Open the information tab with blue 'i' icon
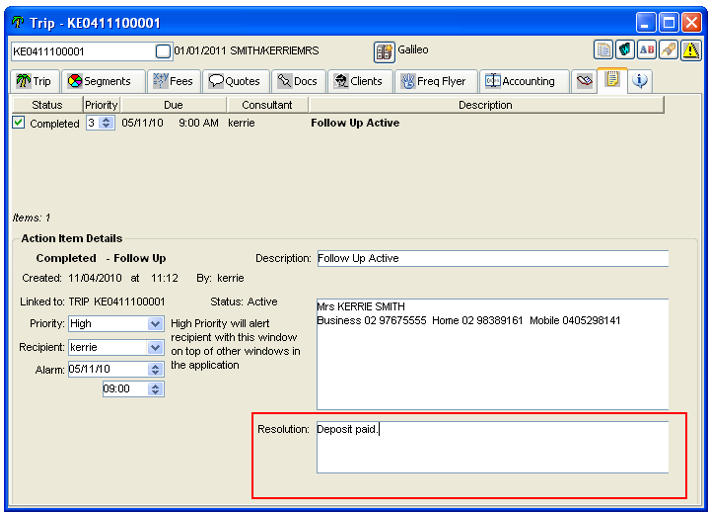The width and height of the screenshot is (714, 518). 640,81
